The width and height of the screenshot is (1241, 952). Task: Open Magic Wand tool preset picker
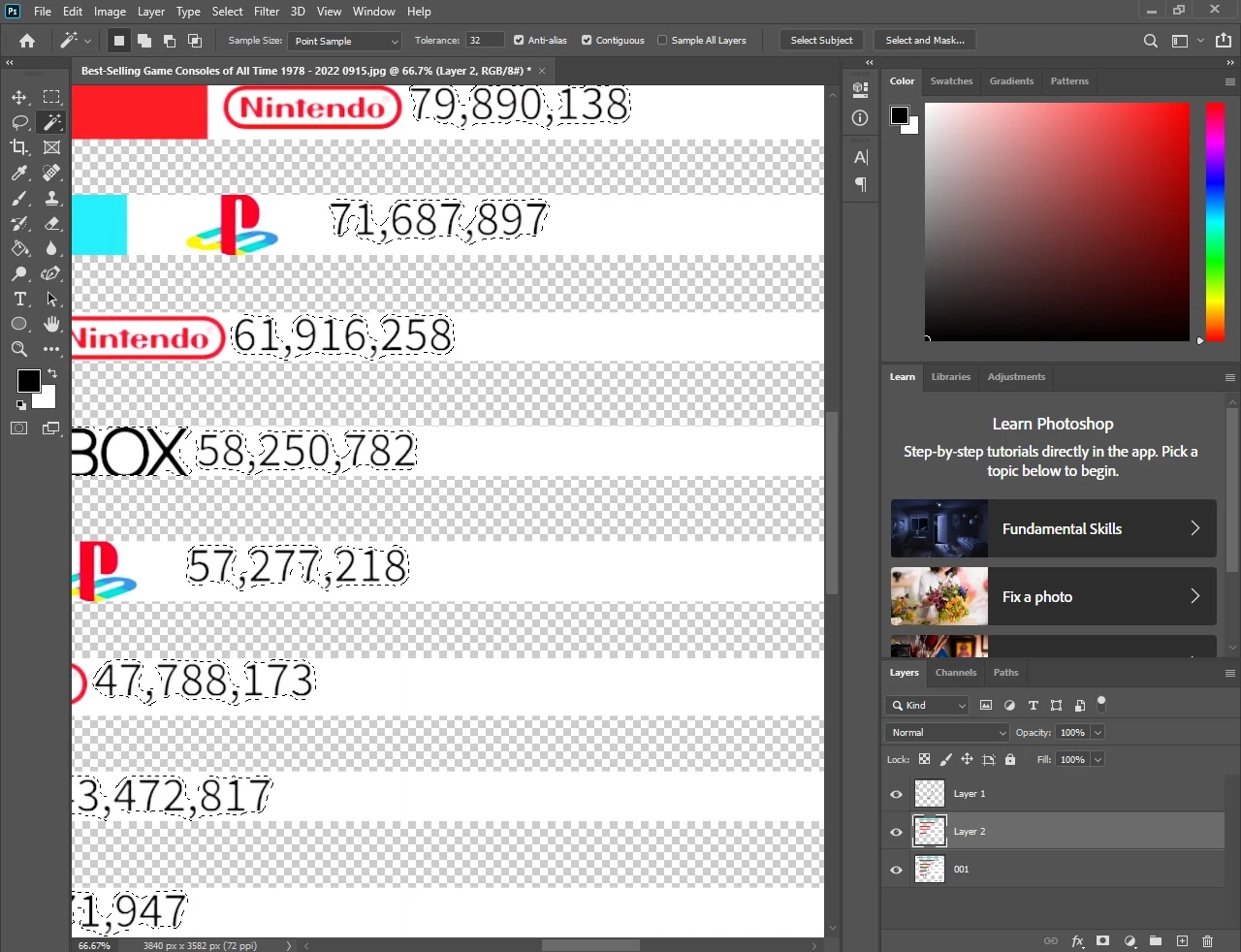tap(75, 41)
